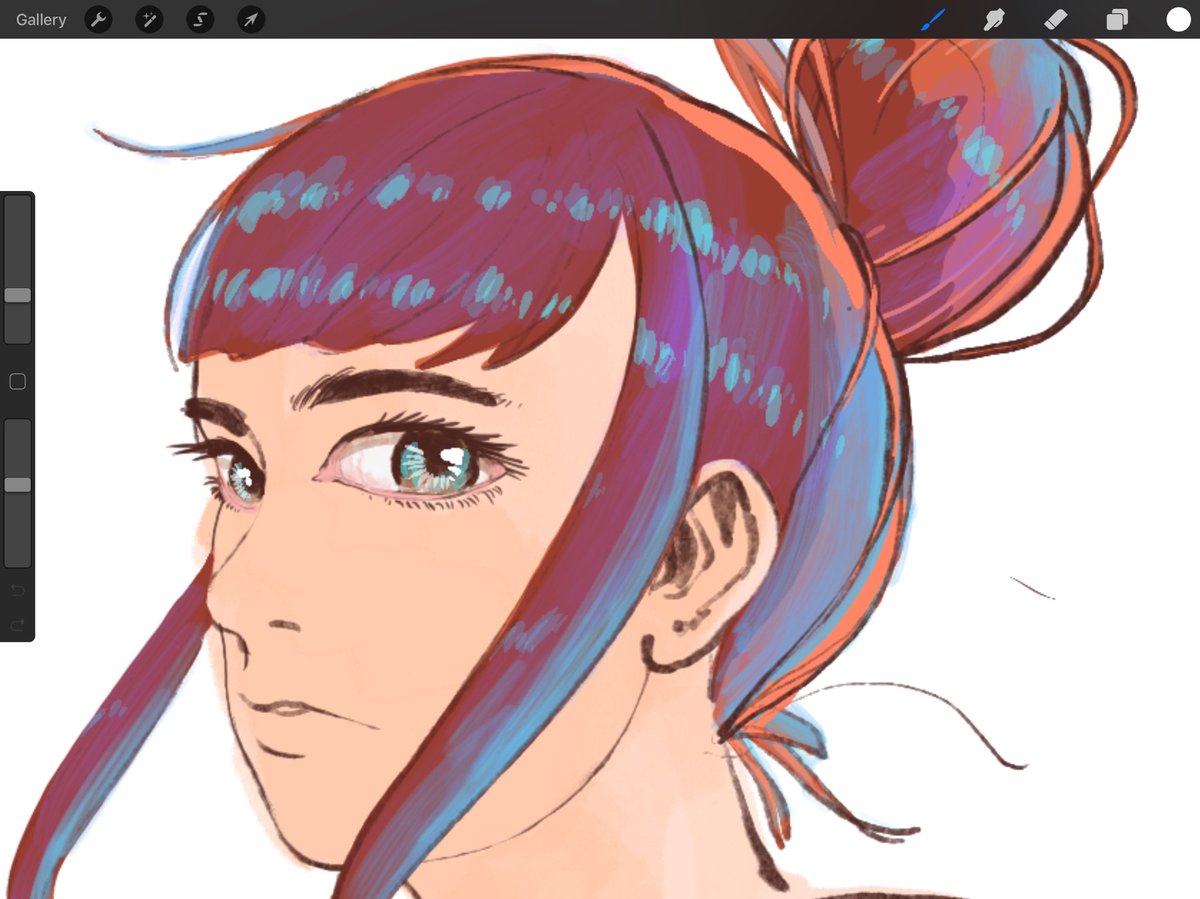Select the Brush tool
This screenshot has height=899, width=1200.
[933, 19]
